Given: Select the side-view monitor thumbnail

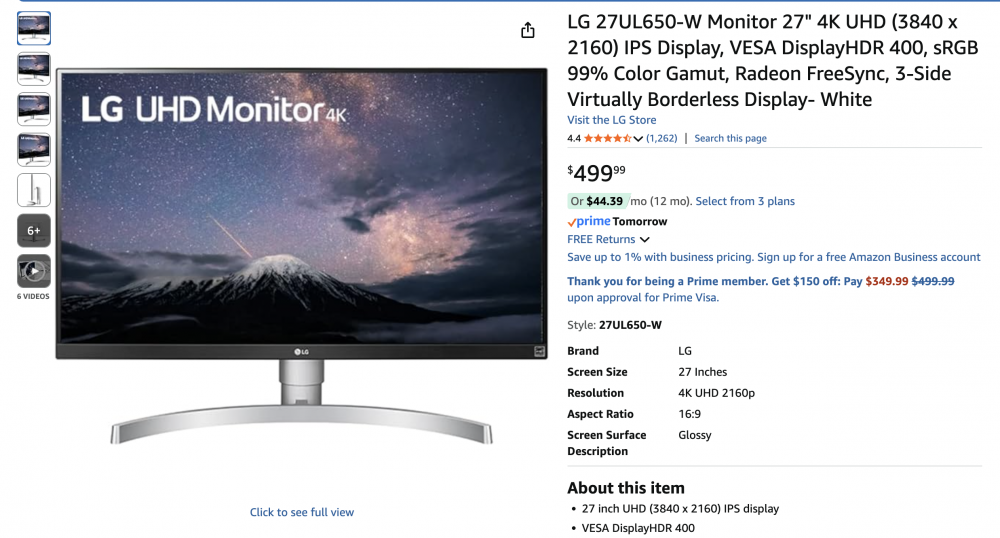Looking at the screenshot, I should 34,190.
